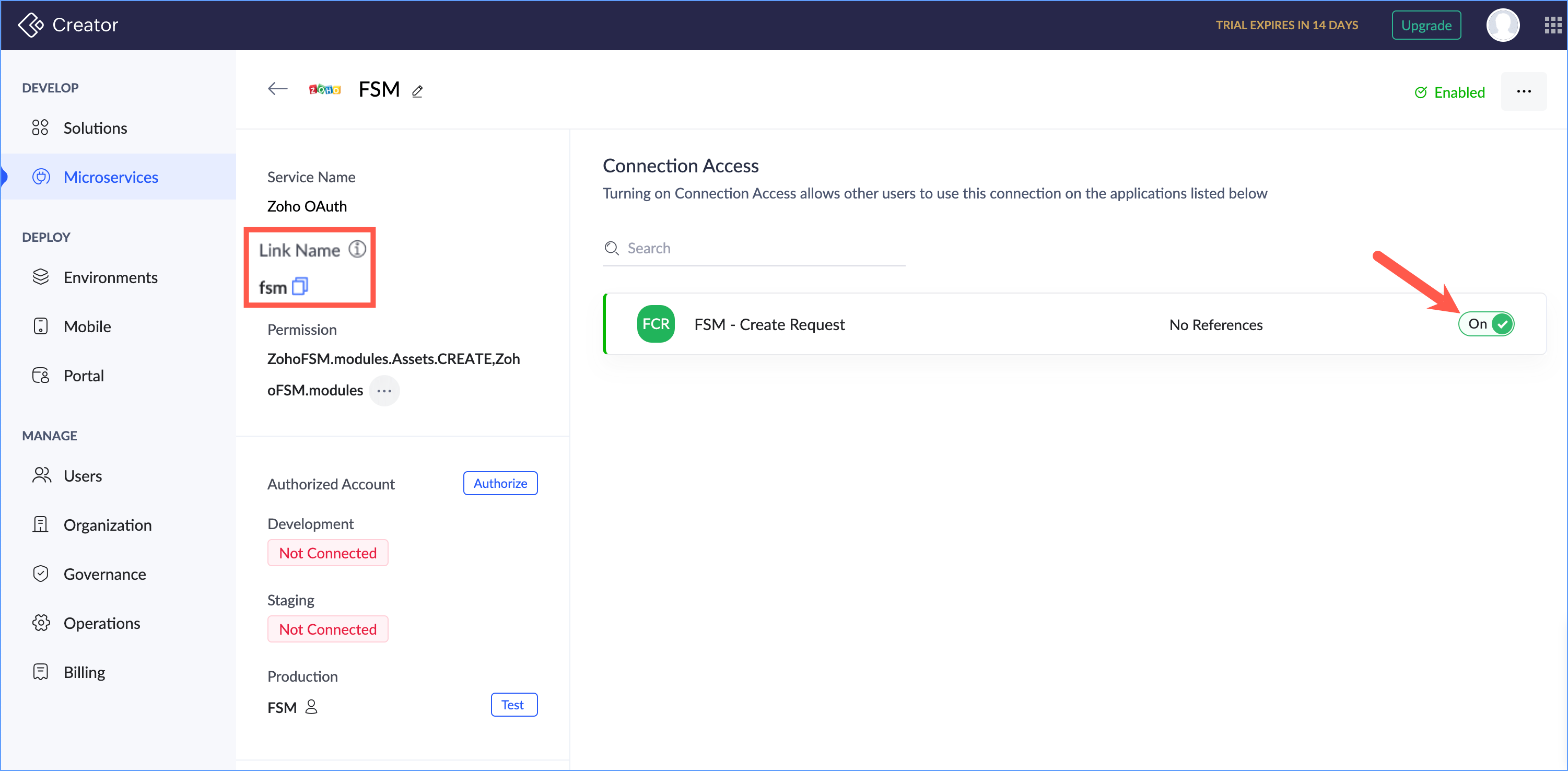The height and width of the screenshot is (771, 1568).
Task: Copy the fsm link name
Action: coord(300,286)
